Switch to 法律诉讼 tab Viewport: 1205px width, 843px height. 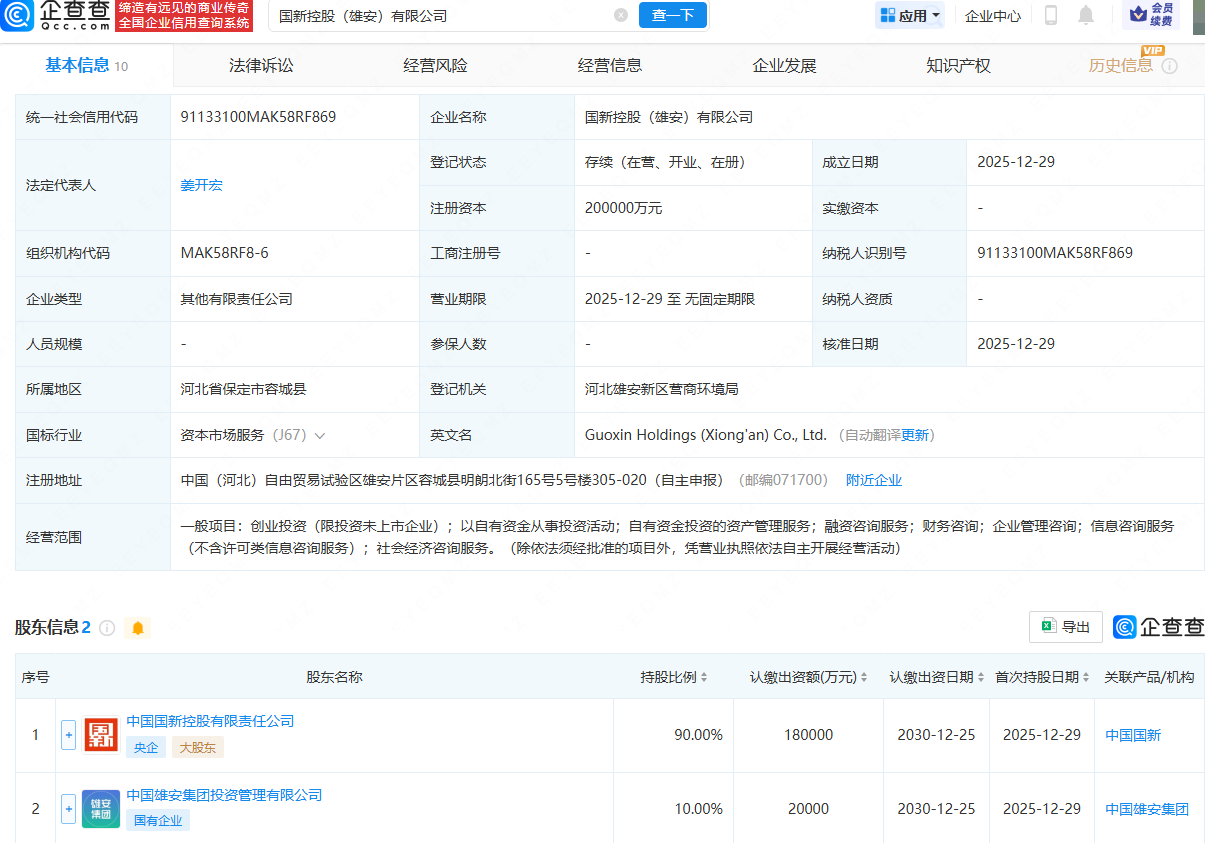[x=261, y=66]
